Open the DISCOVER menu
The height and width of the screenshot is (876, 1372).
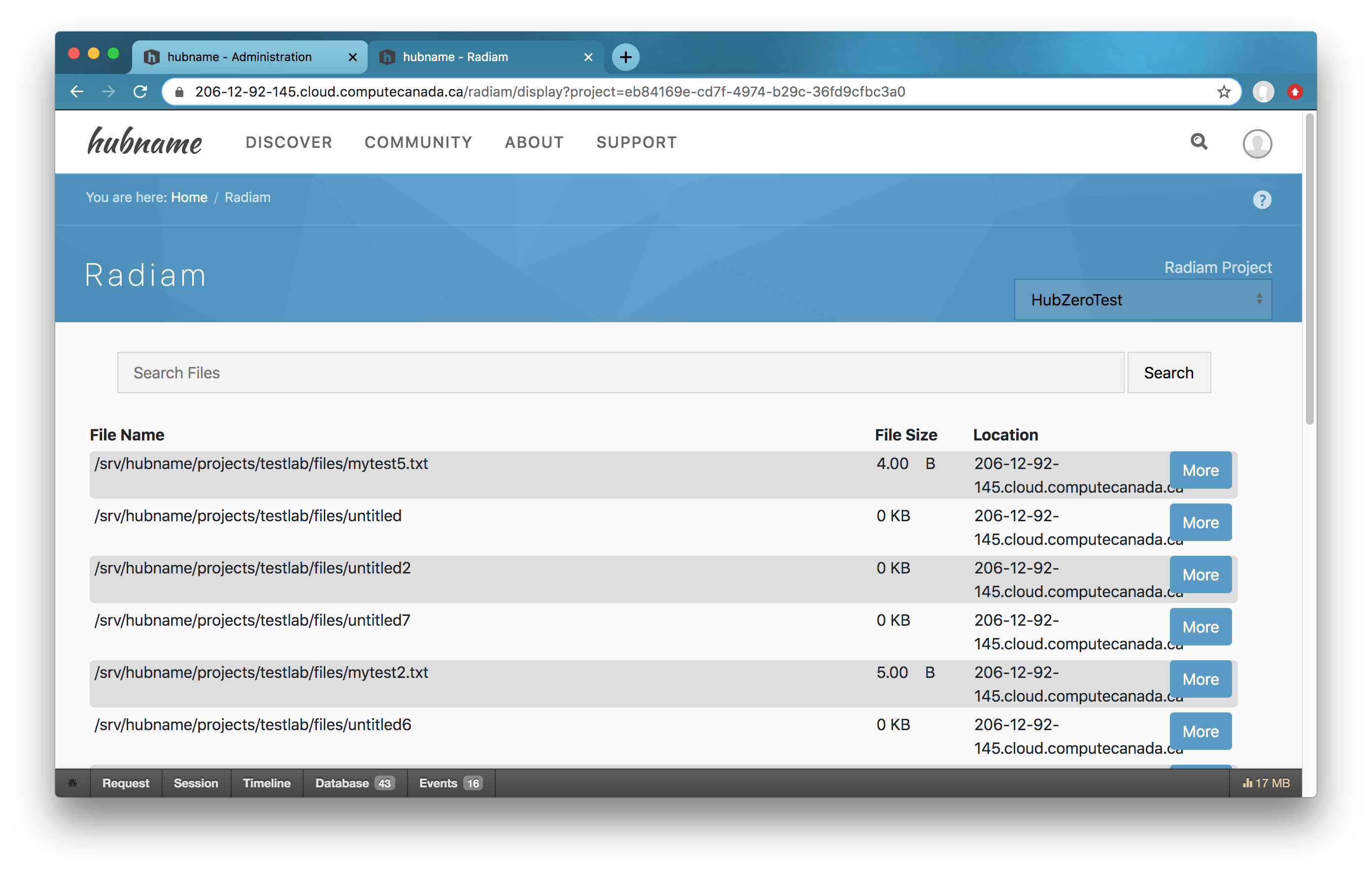click(289, 142)
